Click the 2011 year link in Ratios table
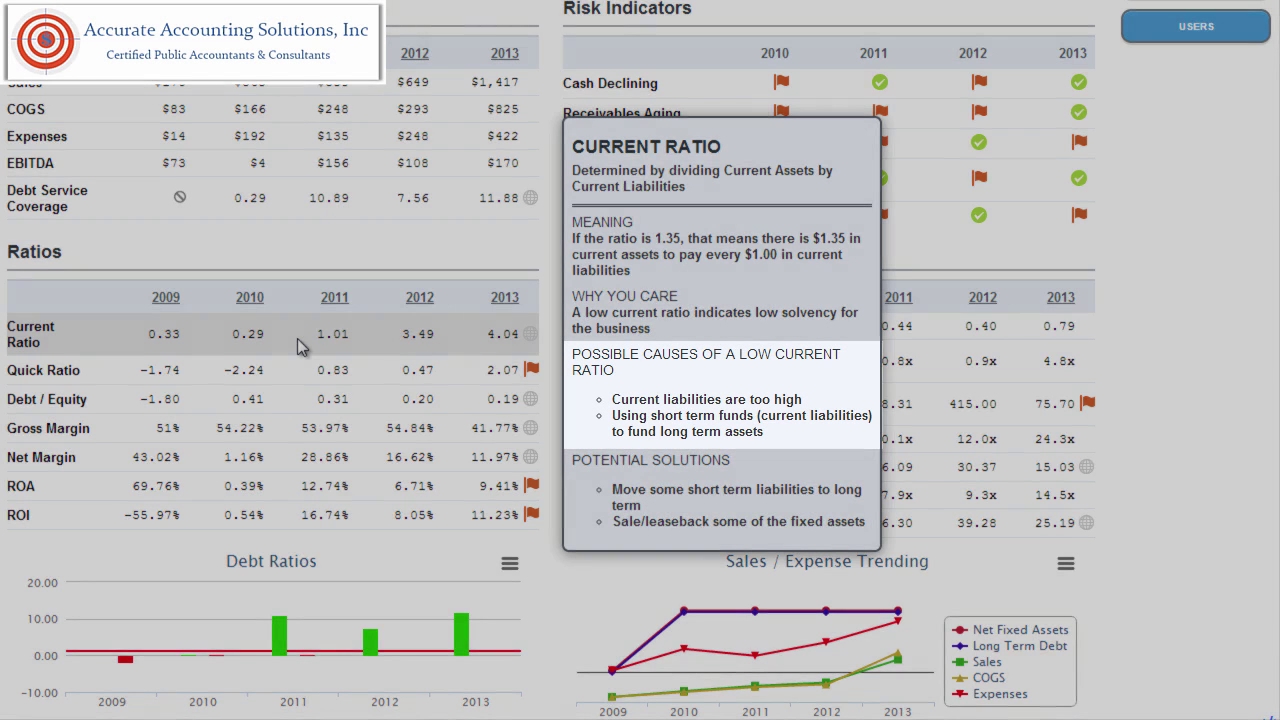Screen dimensions: 1280x720 pos(335,297)
